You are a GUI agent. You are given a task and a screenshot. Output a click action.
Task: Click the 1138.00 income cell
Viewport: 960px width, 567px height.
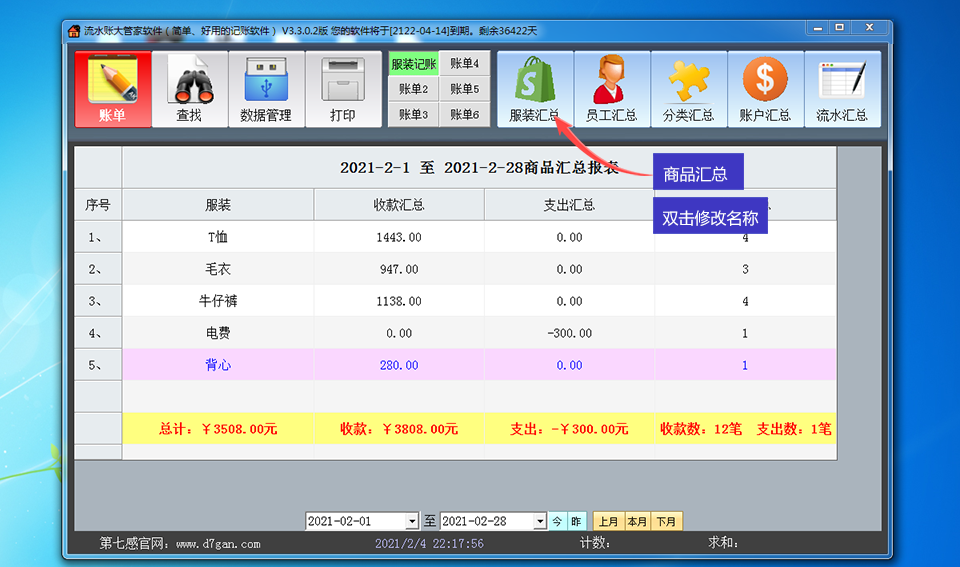pos(399,301)
